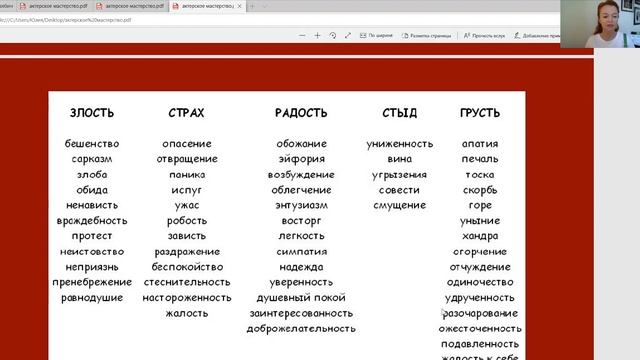The width and height of the screenshot is (640, 360).
Task: Click the word 'восторг'
Action: [x=301, y=221]
